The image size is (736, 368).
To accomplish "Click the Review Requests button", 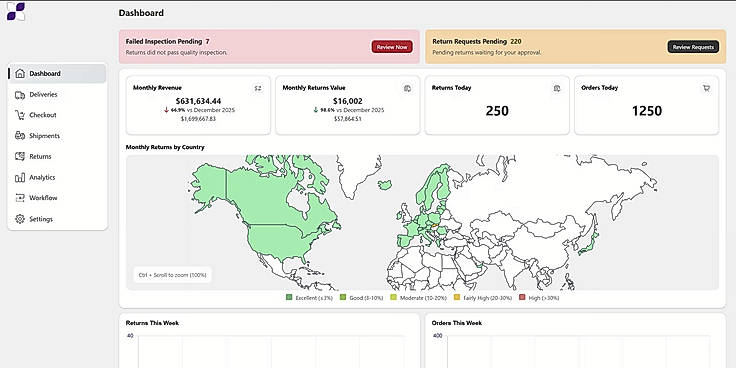I will tap(693, 47).
